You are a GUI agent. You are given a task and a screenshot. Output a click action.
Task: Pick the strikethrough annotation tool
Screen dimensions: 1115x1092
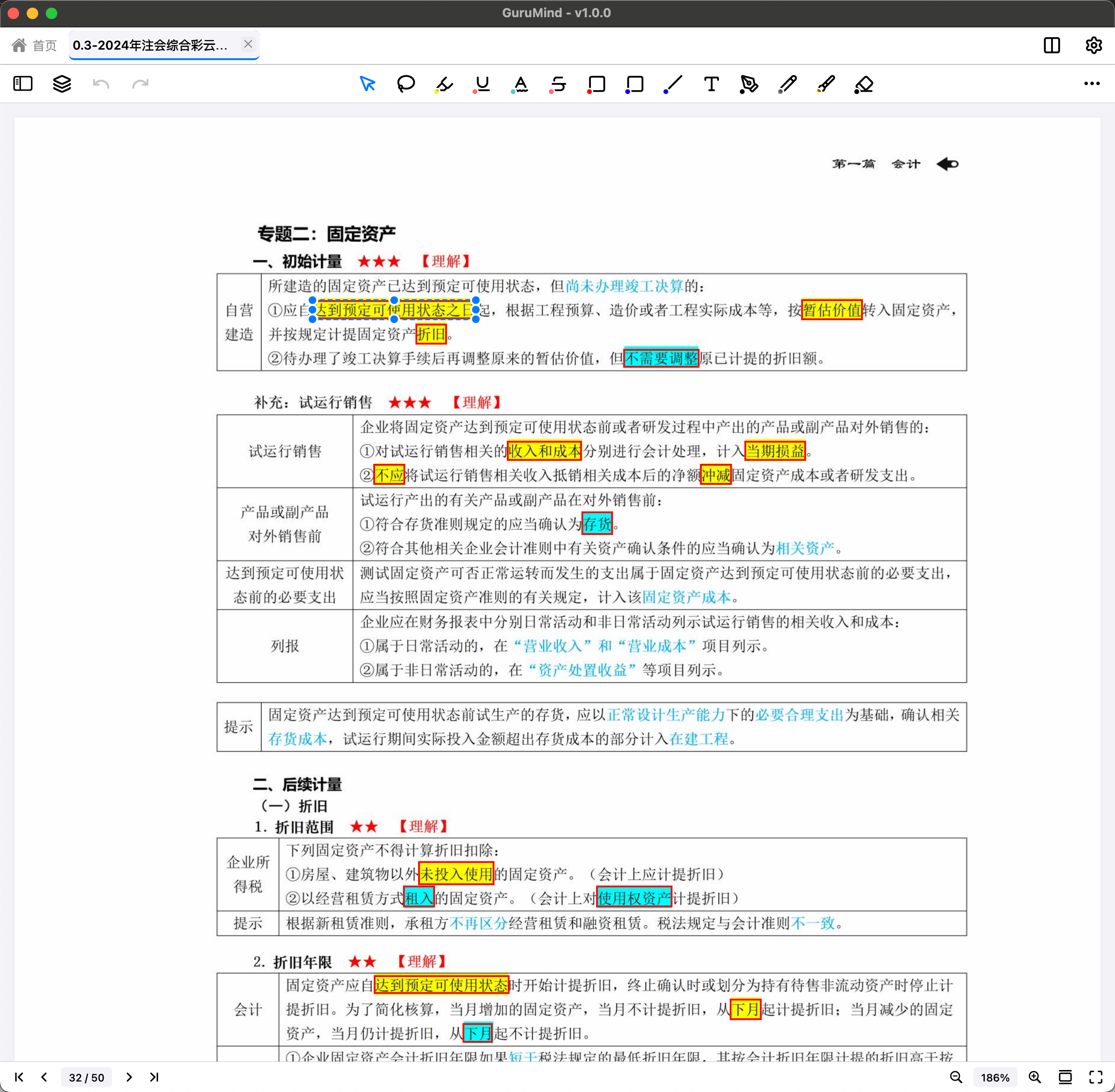click(558, 84)
